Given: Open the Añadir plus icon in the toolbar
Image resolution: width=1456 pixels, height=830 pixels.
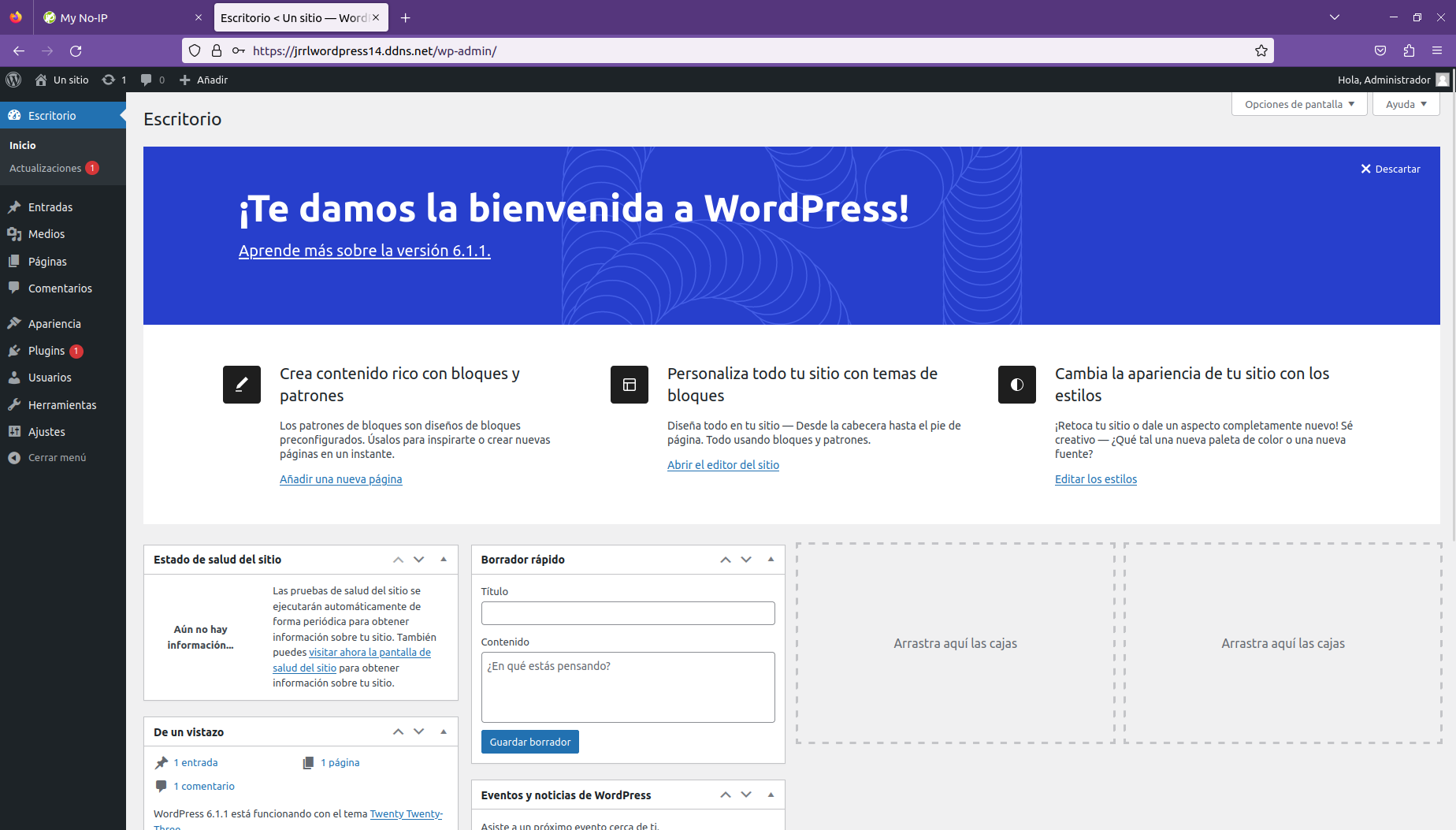Looking at the screenshot, I should point(184,80).
